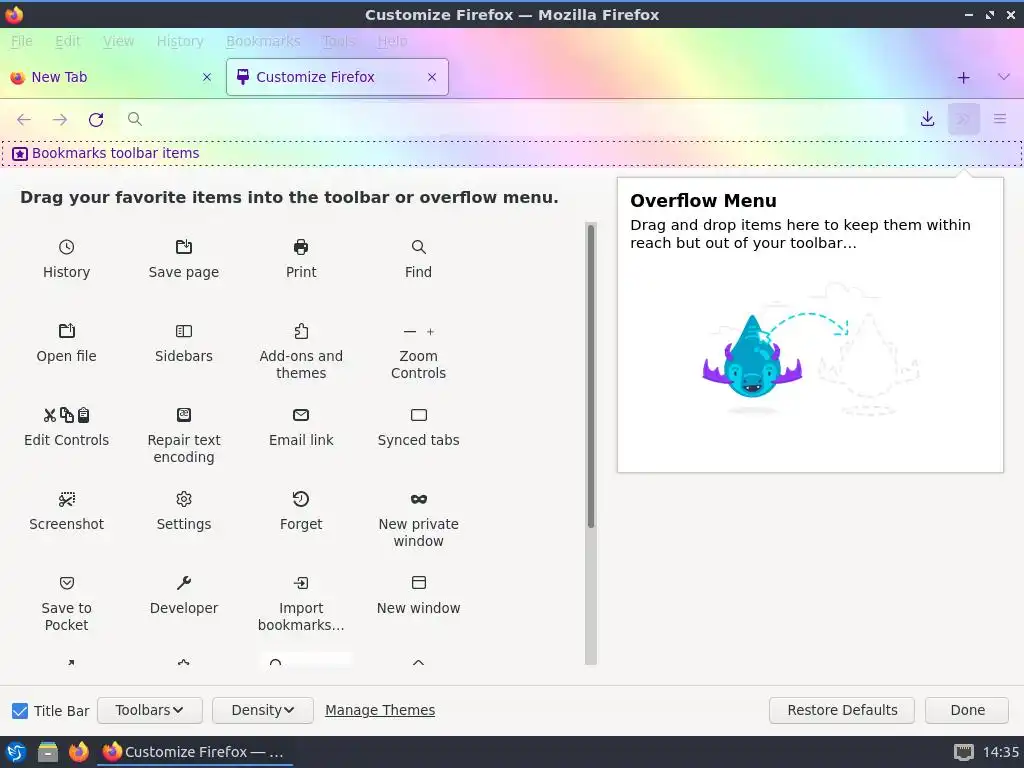
Task: Select the Developer wrench item
Action: point(184,595)
